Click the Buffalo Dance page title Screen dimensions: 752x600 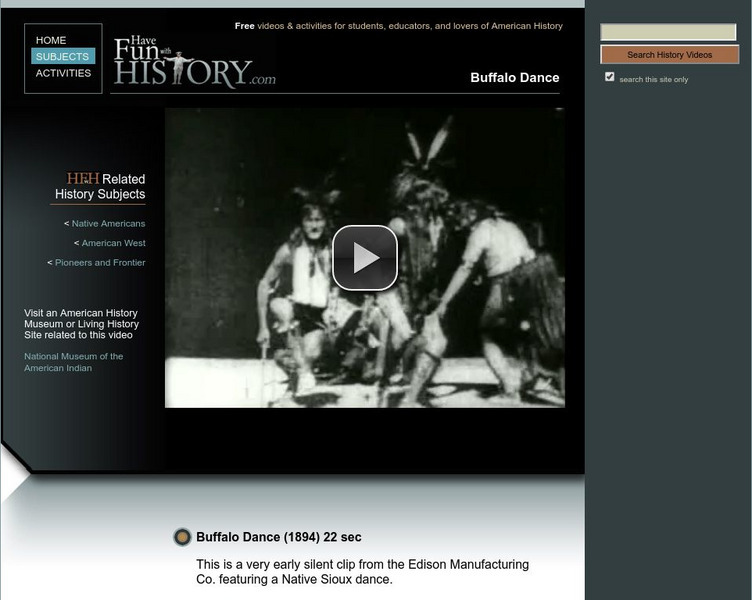coord(515,78)
